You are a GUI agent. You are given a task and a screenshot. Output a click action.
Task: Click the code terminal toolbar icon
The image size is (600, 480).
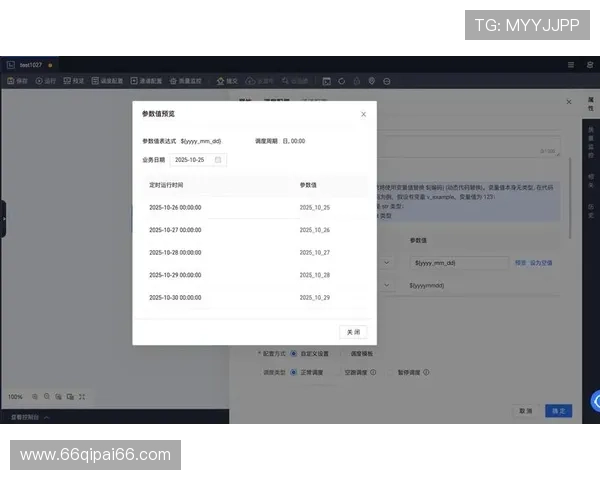(x=326, y=81)
